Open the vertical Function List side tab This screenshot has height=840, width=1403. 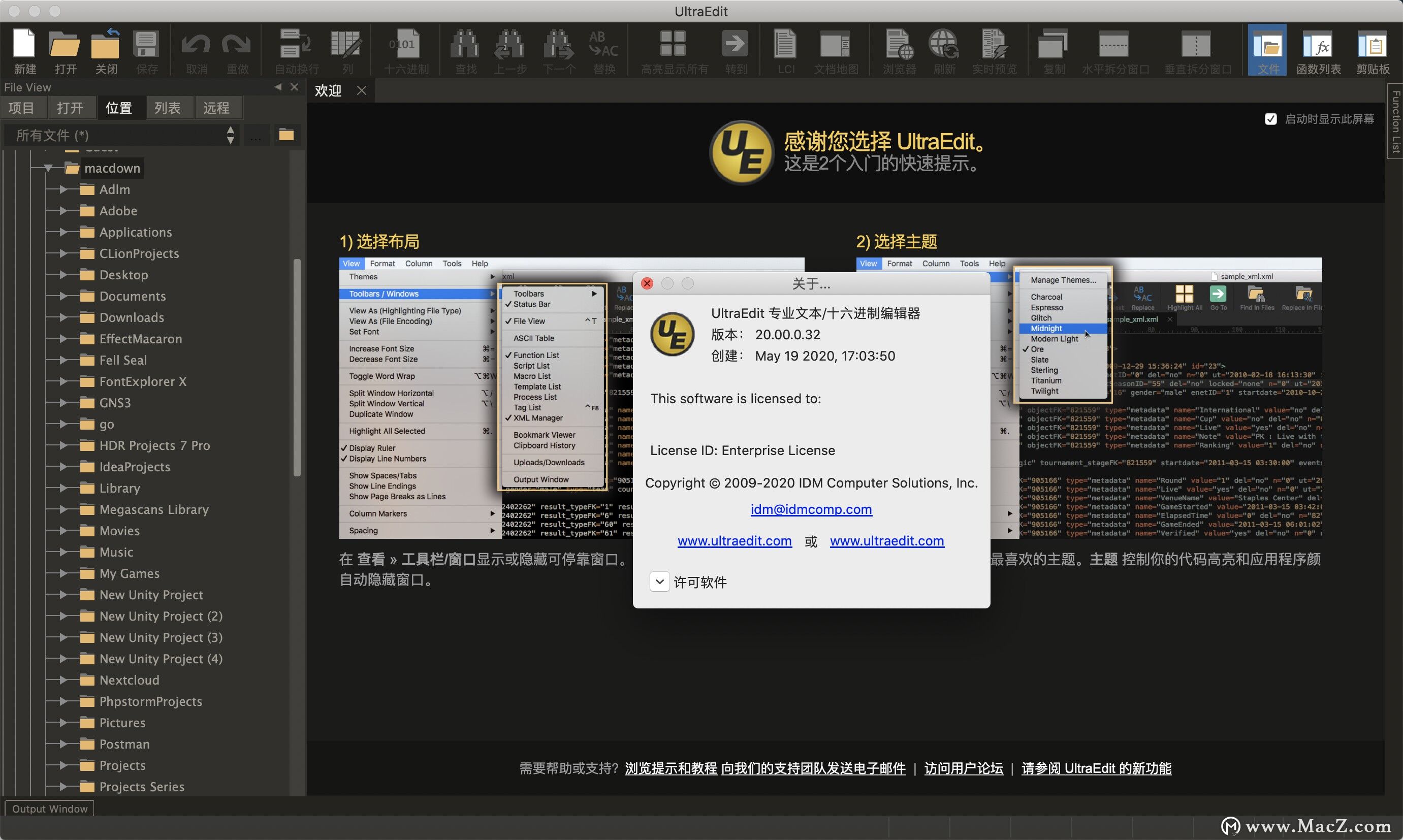tap(1395, 121)
